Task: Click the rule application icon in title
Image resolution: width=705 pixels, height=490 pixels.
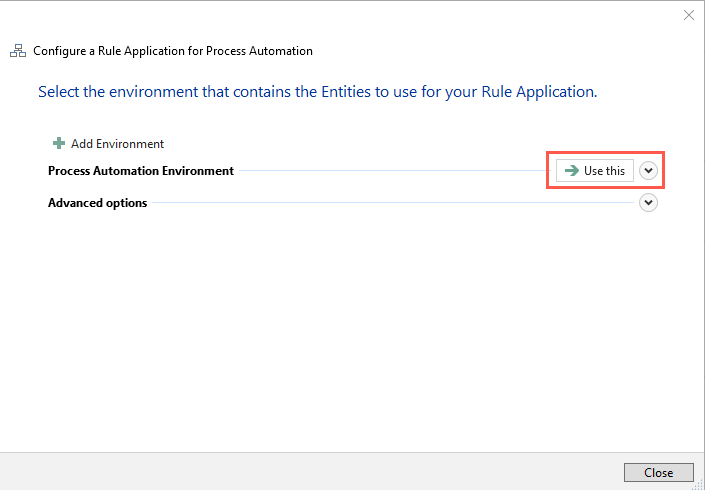Action: point(17,51)
